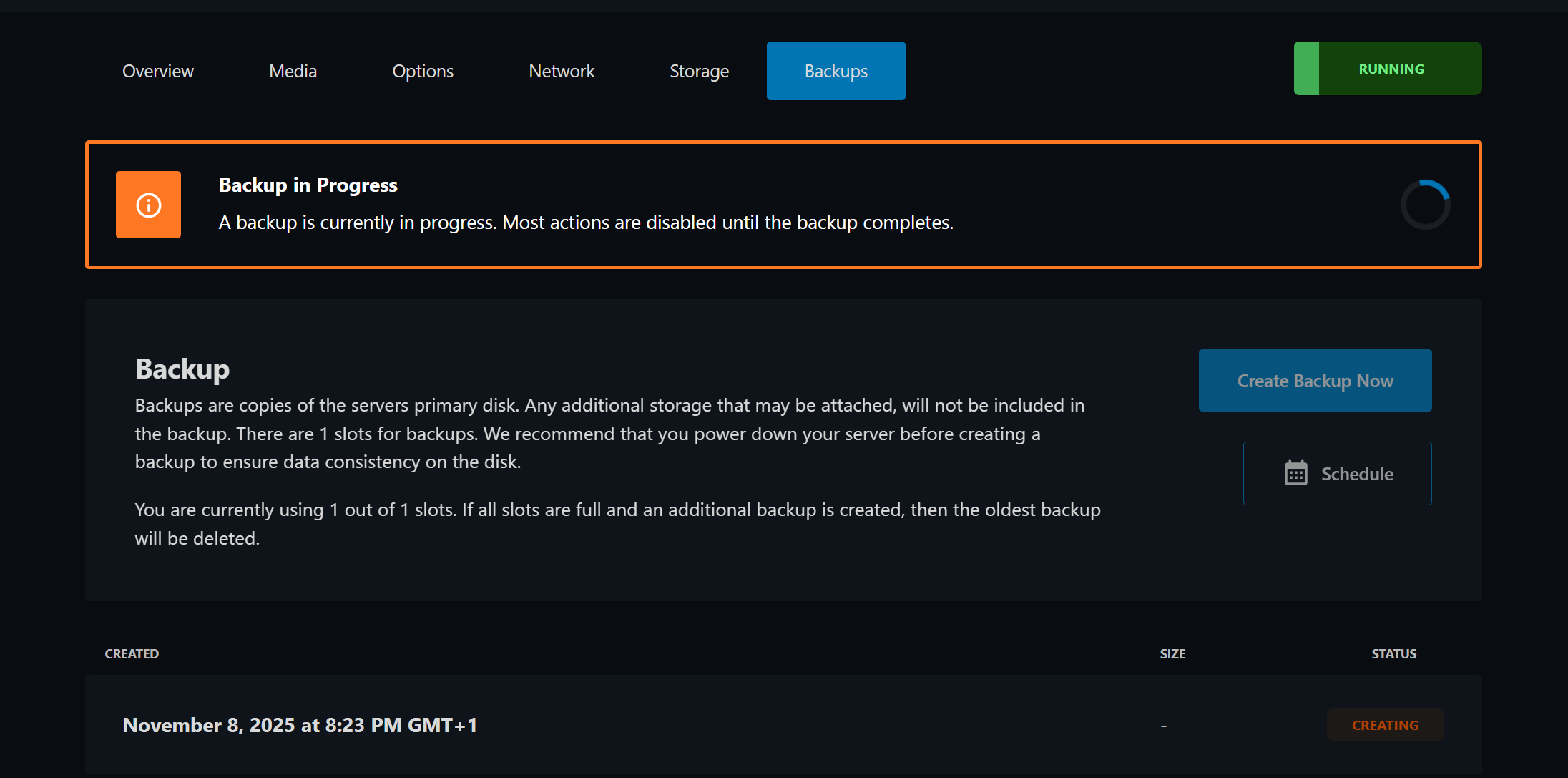The image size is (1568, 778).
Task: Select the November 8, 2025 backup row
Action: tap(300, 725)
